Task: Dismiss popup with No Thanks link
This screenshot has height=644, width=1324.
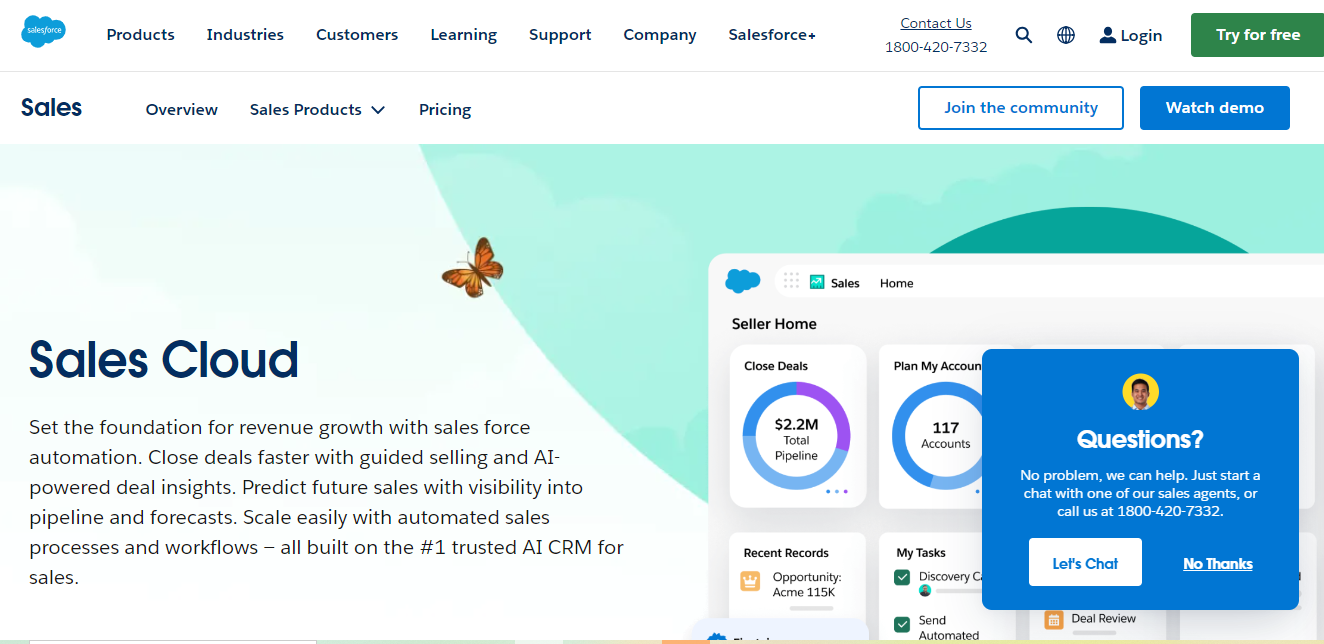Action: (x=1218, y=564)
